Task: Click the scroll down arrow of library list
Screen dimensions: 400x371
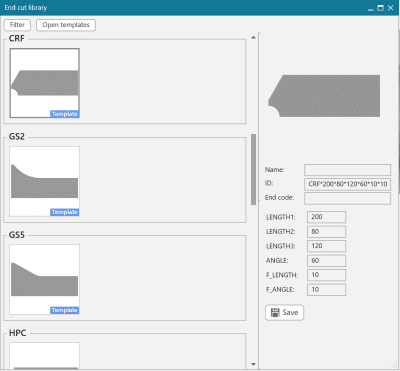Action: click(x=253, y=364)
